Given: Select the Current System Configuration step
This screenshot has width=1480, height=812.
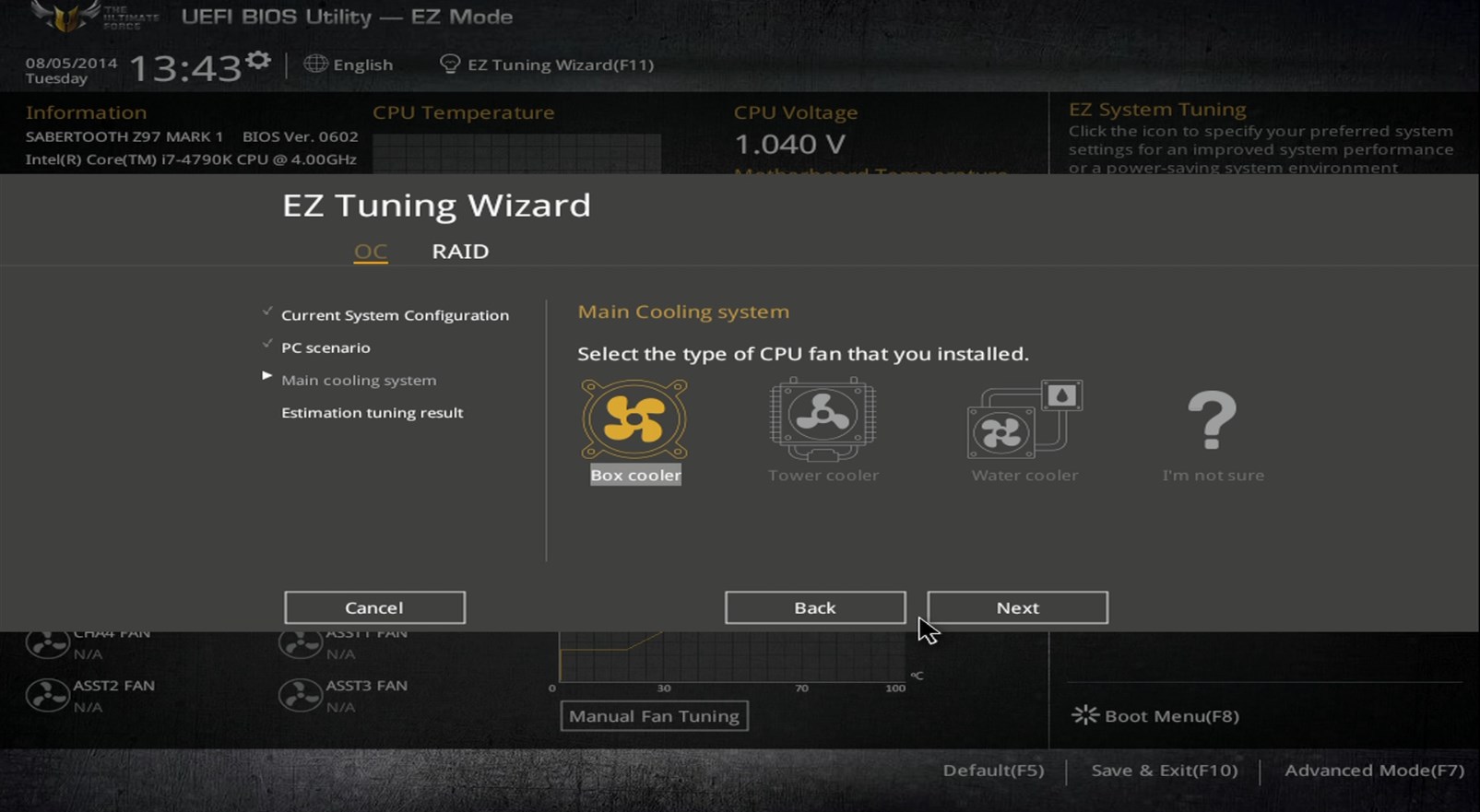Looking at the screenshot, I should pos(395,315).
